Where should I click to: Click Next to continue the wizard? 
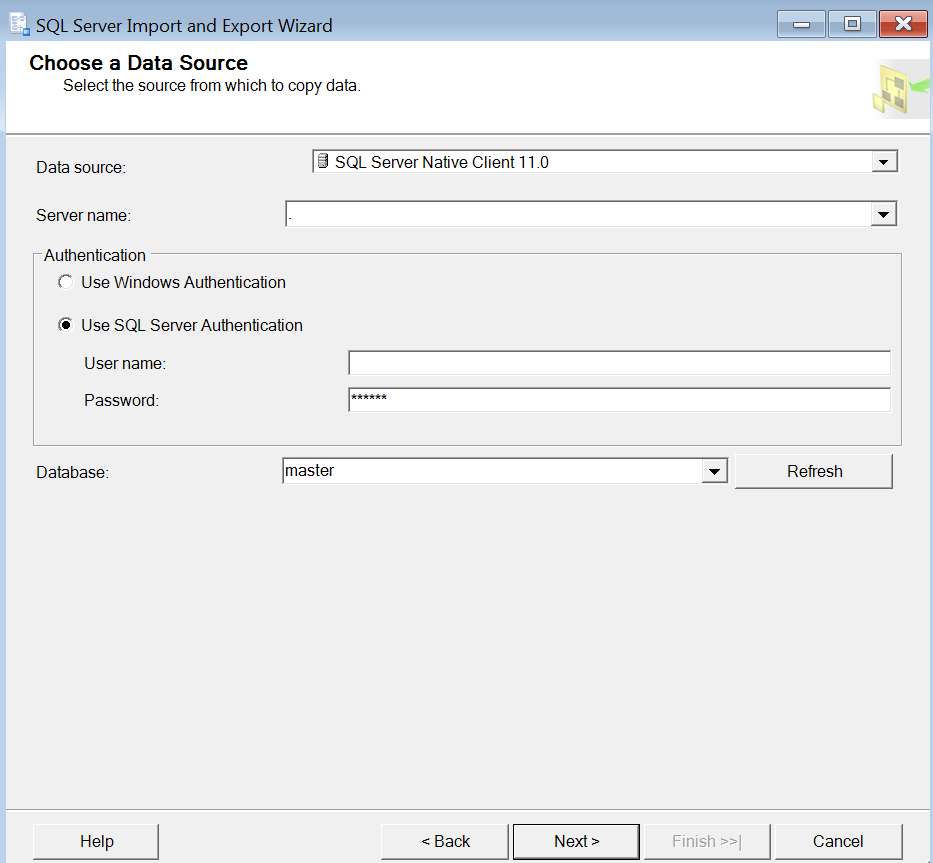point(576,841)
